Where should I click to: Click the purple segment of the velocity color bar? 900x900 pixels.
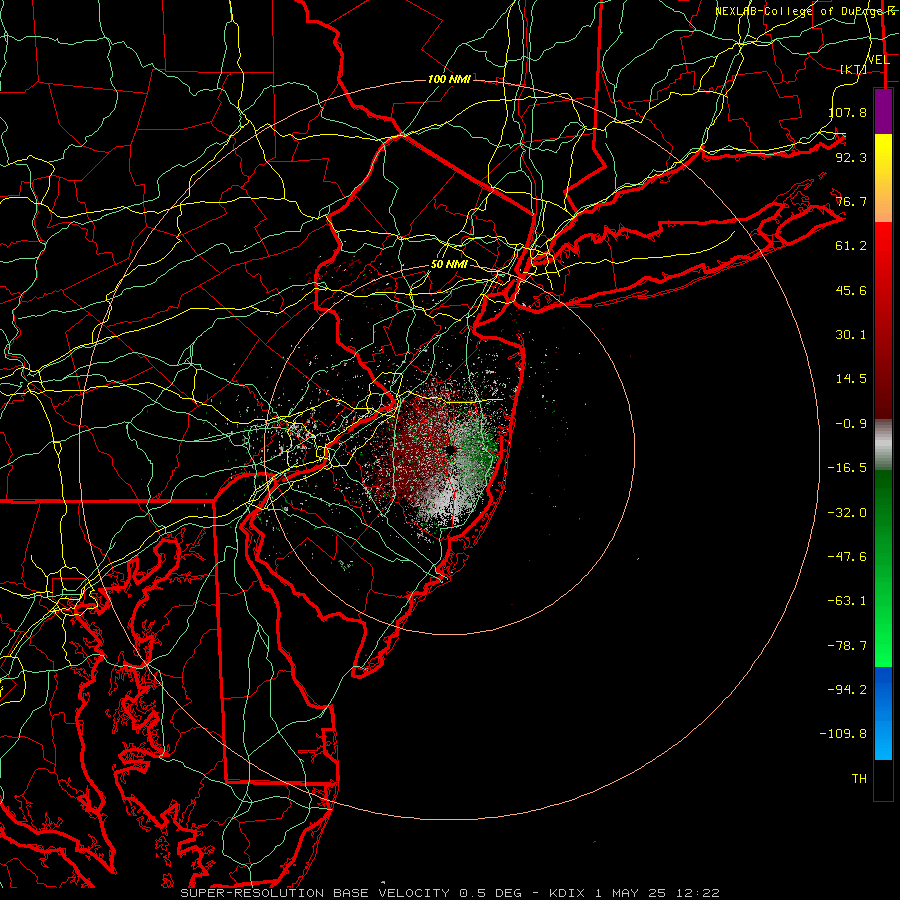pyautogui.click(x=883, y=111)
